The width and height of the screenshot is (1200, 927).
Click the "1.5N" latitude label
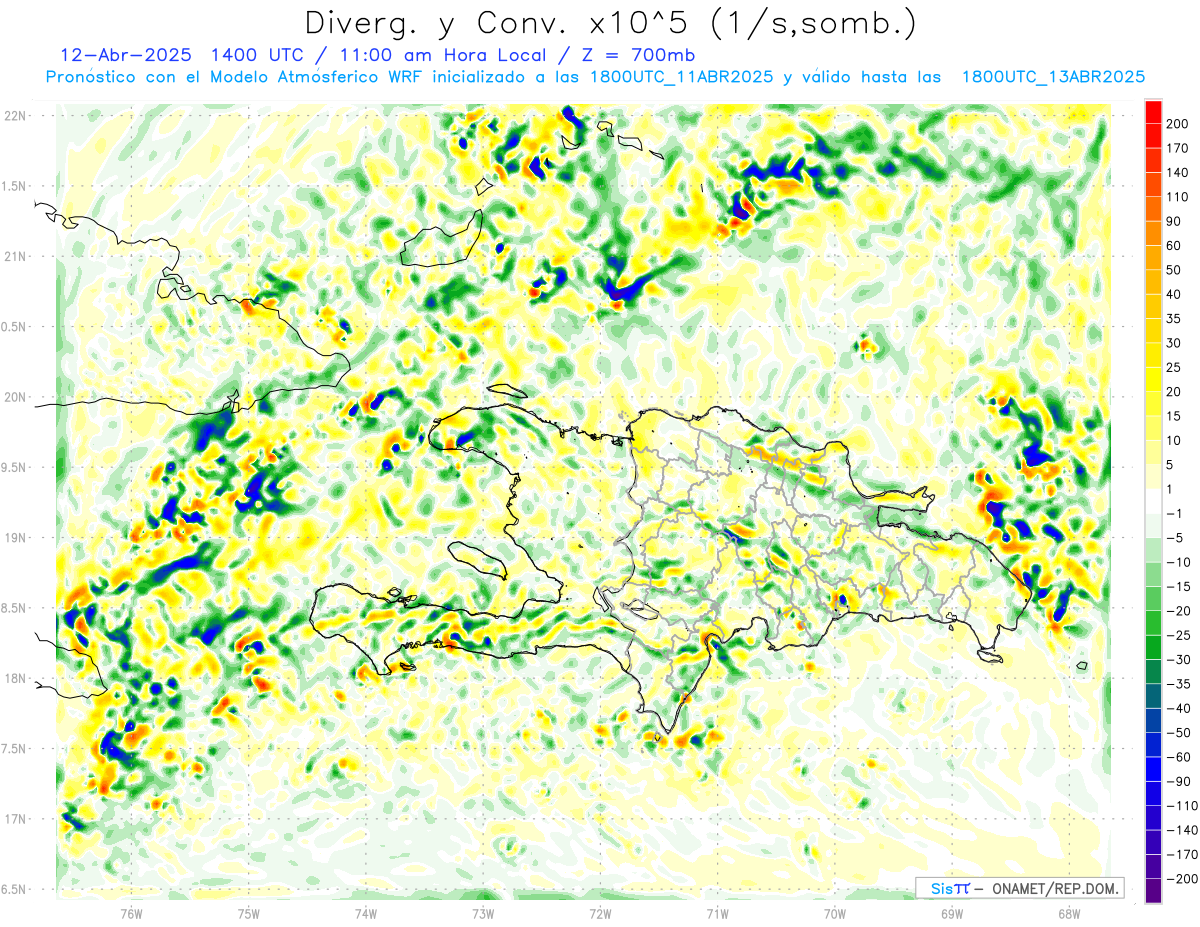coord(15,186)
